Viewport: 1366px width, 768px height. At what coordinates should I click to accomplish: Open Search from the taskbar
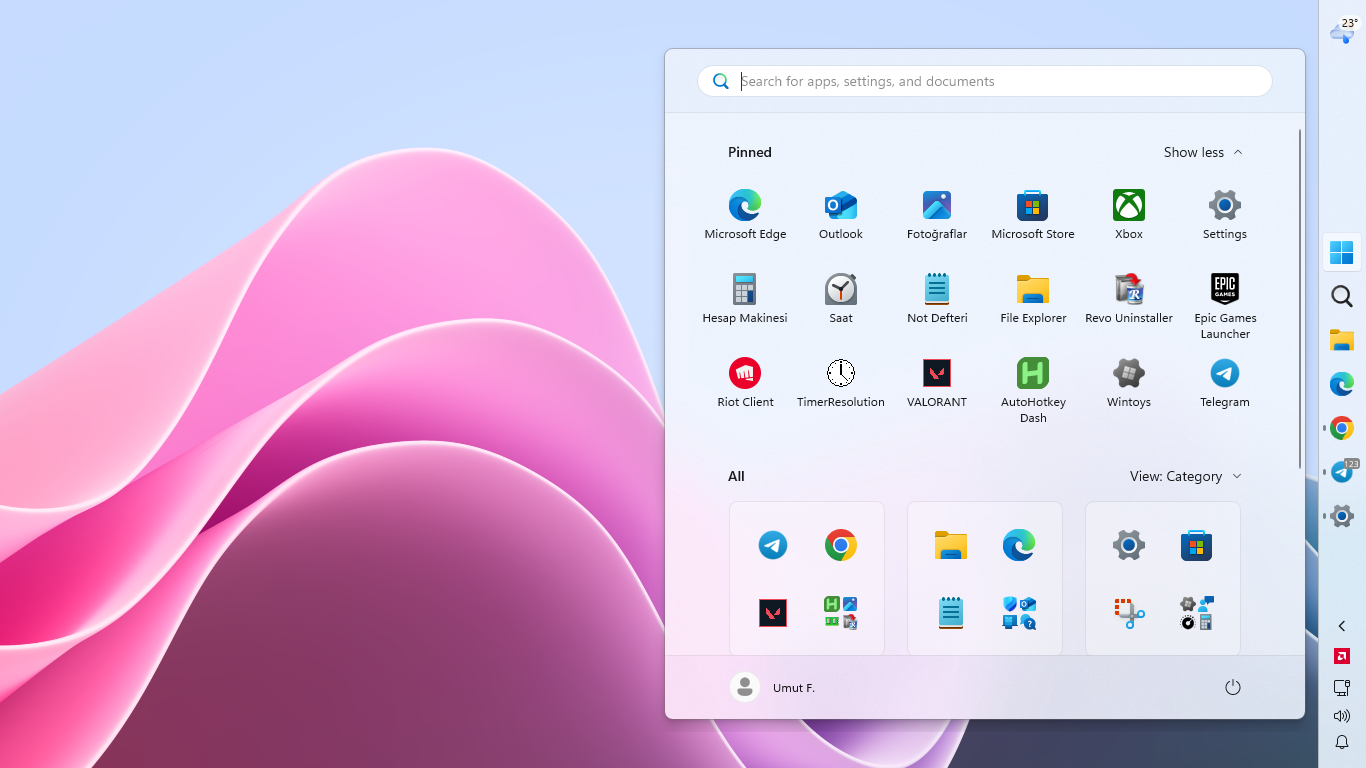1342,296
